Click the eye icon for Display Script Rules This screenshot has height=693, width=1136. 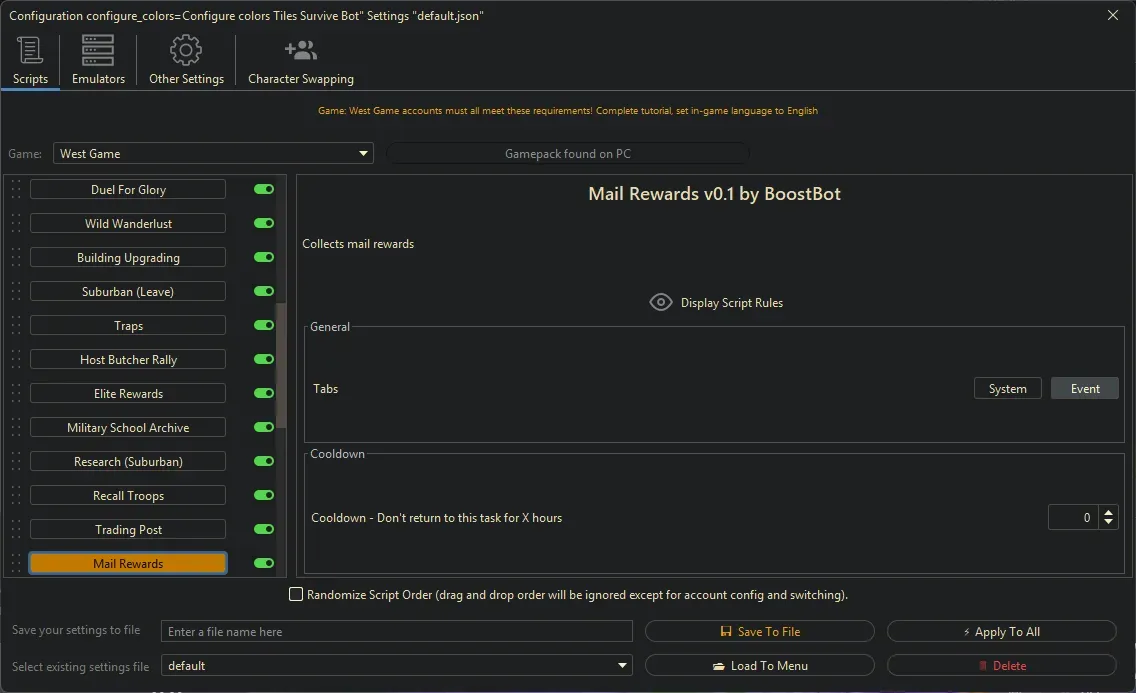point(660,302)
